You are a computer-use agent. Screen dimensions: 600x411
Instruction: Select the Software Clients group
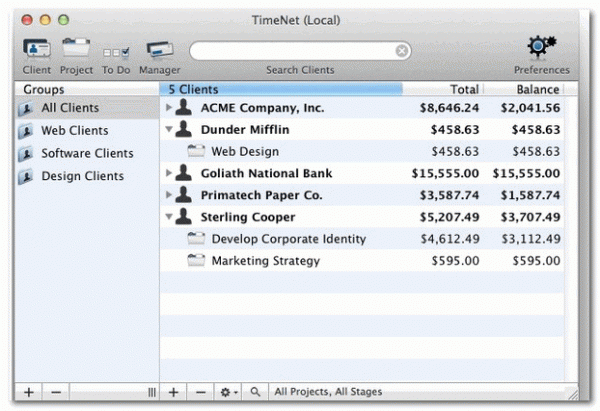coord(87,153)
